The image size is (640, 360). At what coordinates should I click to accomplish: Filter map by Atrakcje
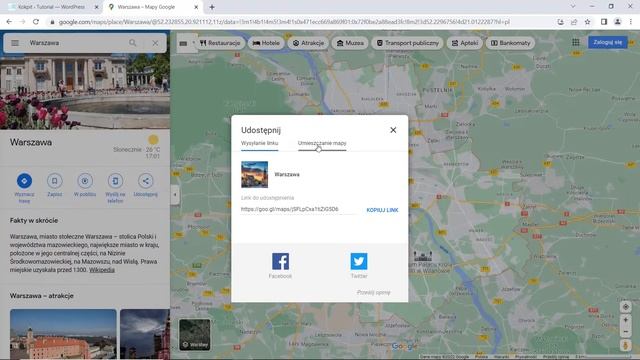(x=308, y=43)
